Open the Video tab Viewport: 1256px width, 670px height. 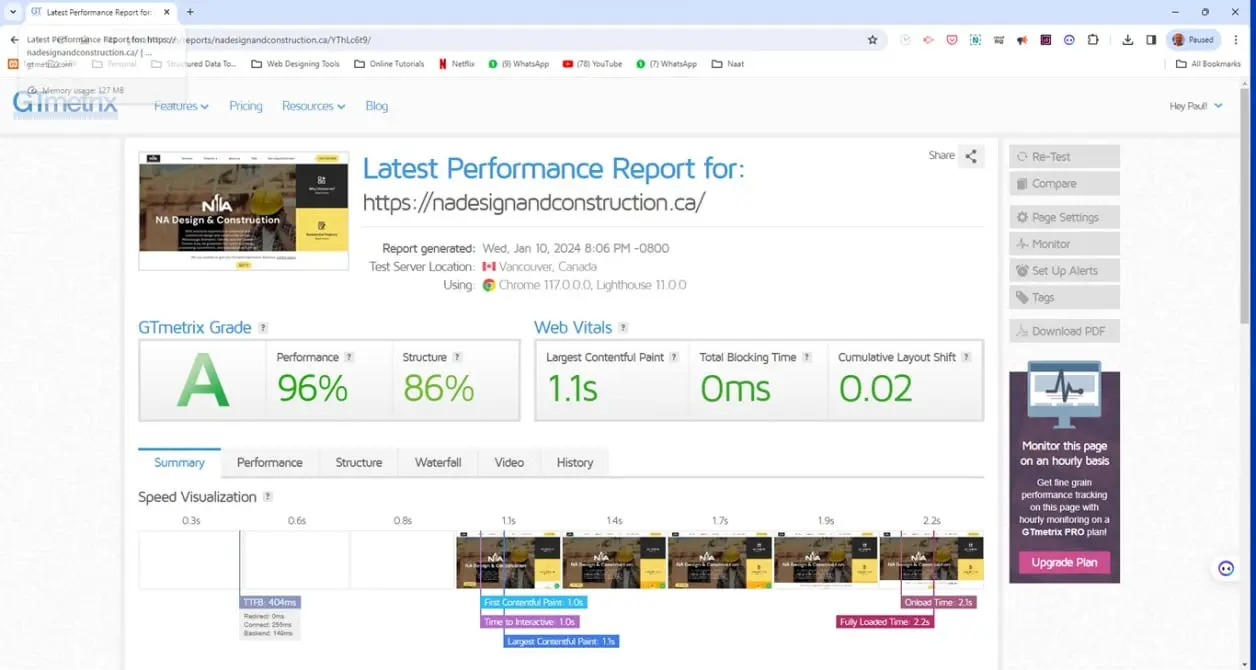tap(509, 463)
